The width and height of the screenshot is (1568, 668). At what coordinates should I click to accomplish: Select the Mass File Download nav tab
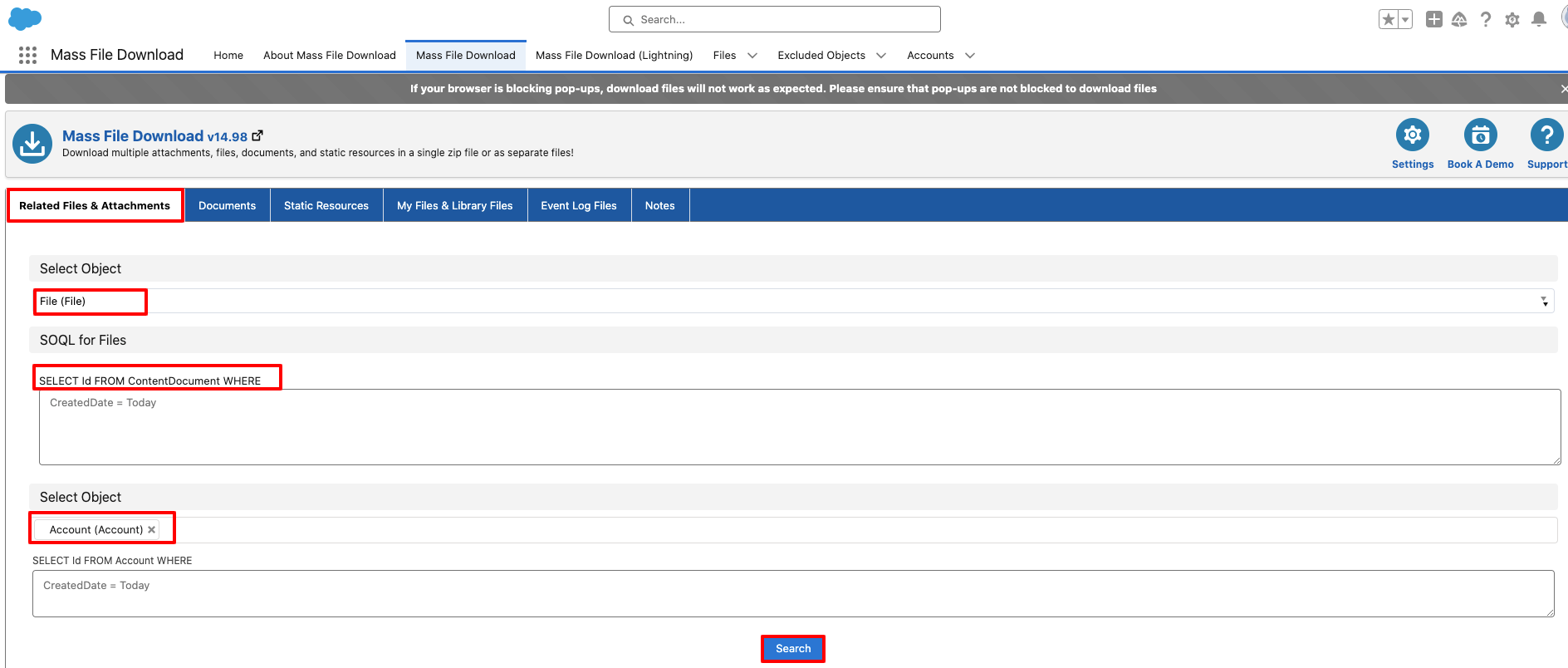466,55
